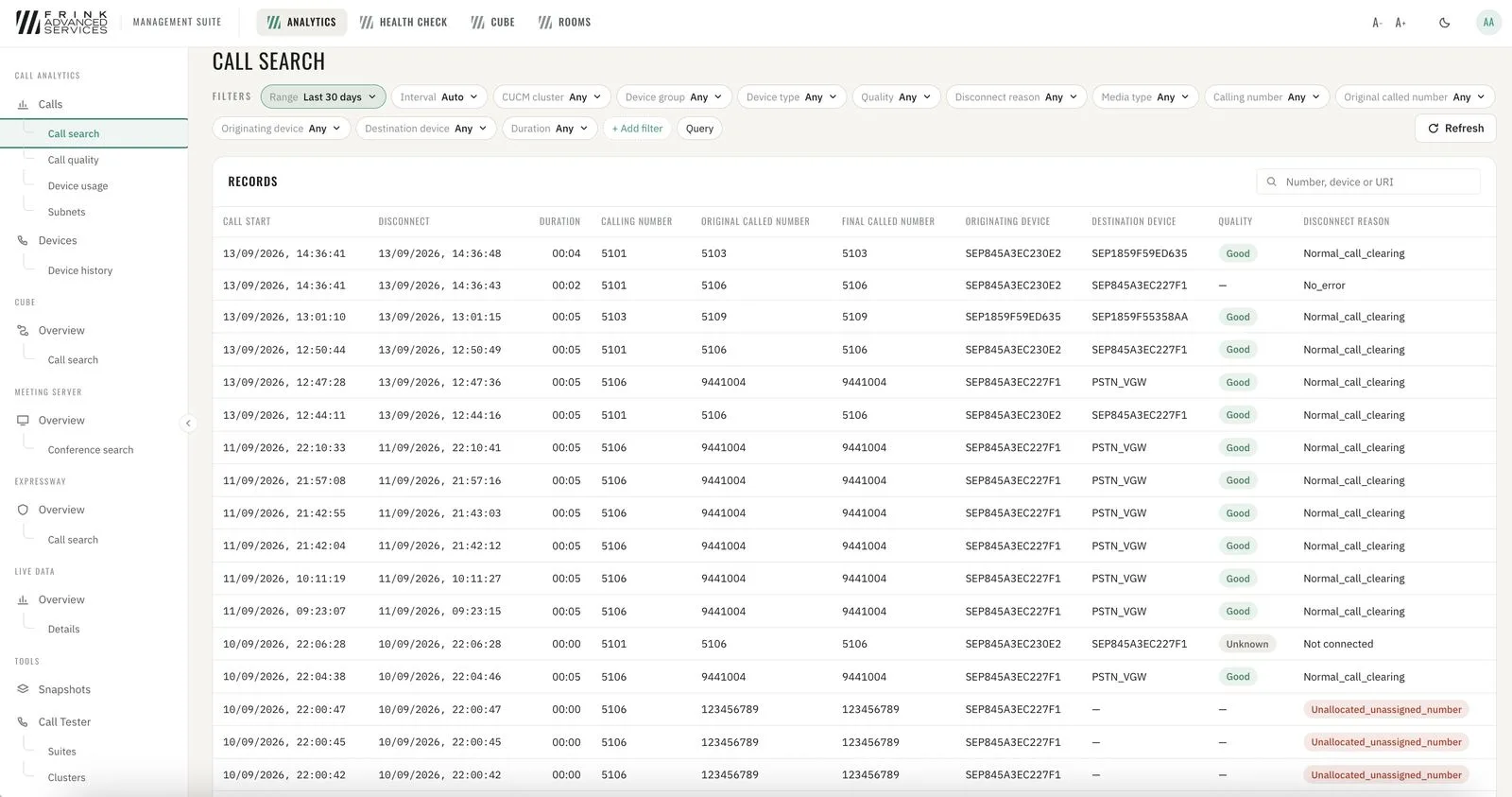Viewport: 1512px width, 797px height.
Task: Click the No_error disconnect reason cell
Action: 1324,285
